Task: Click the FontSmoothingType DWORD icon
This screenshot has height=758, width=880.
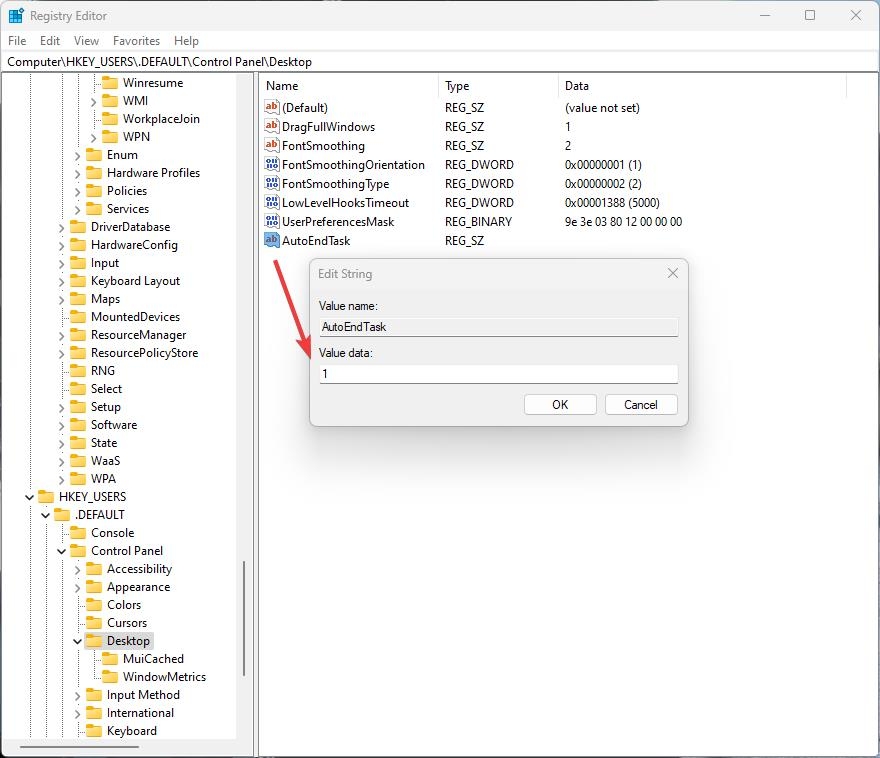Action: click(x=272, y=183)
